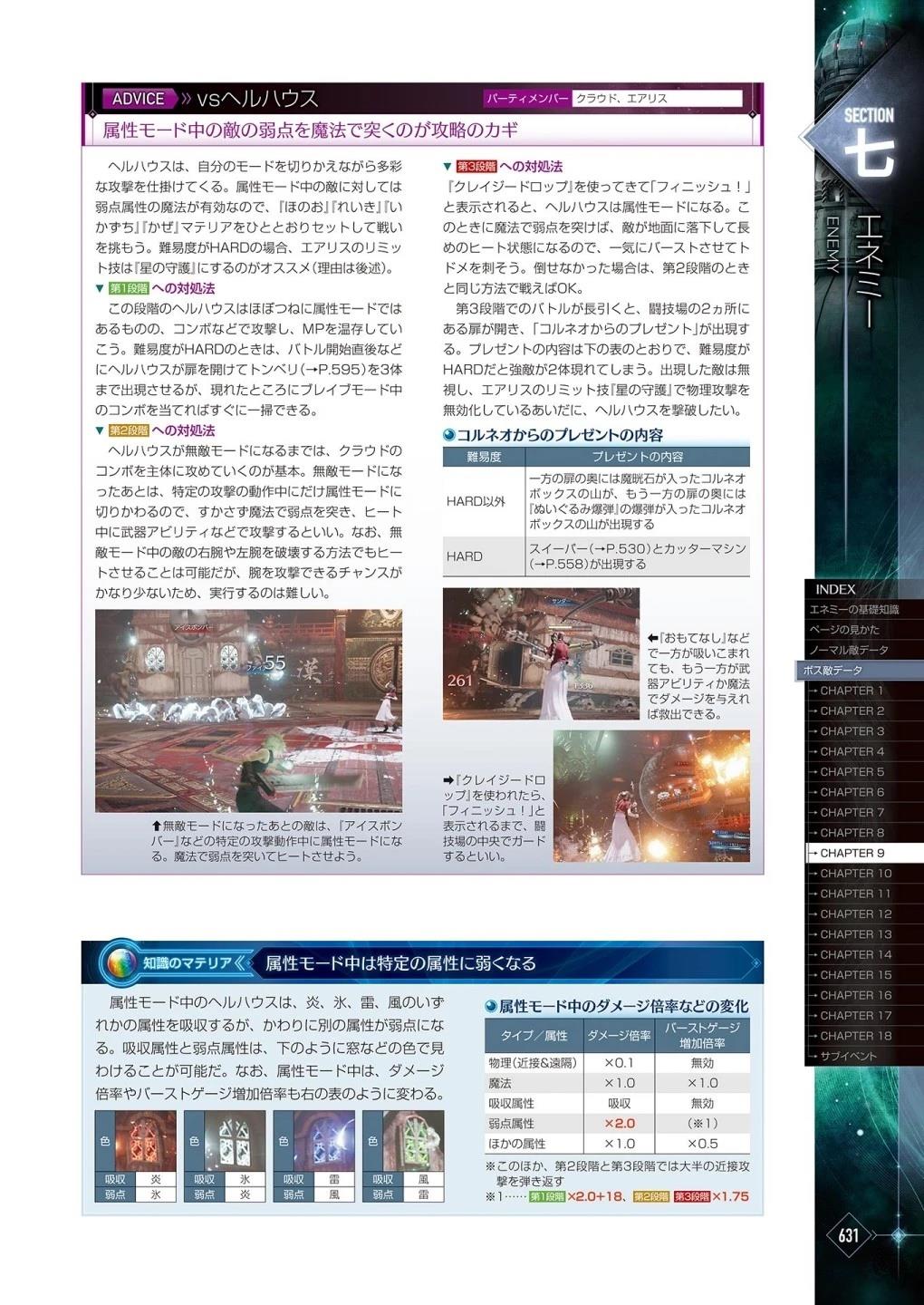The height and width of the screenshot is (1305, 924).
Task: Click the ADVICE badge in the header
Action: tap(138, 99)
